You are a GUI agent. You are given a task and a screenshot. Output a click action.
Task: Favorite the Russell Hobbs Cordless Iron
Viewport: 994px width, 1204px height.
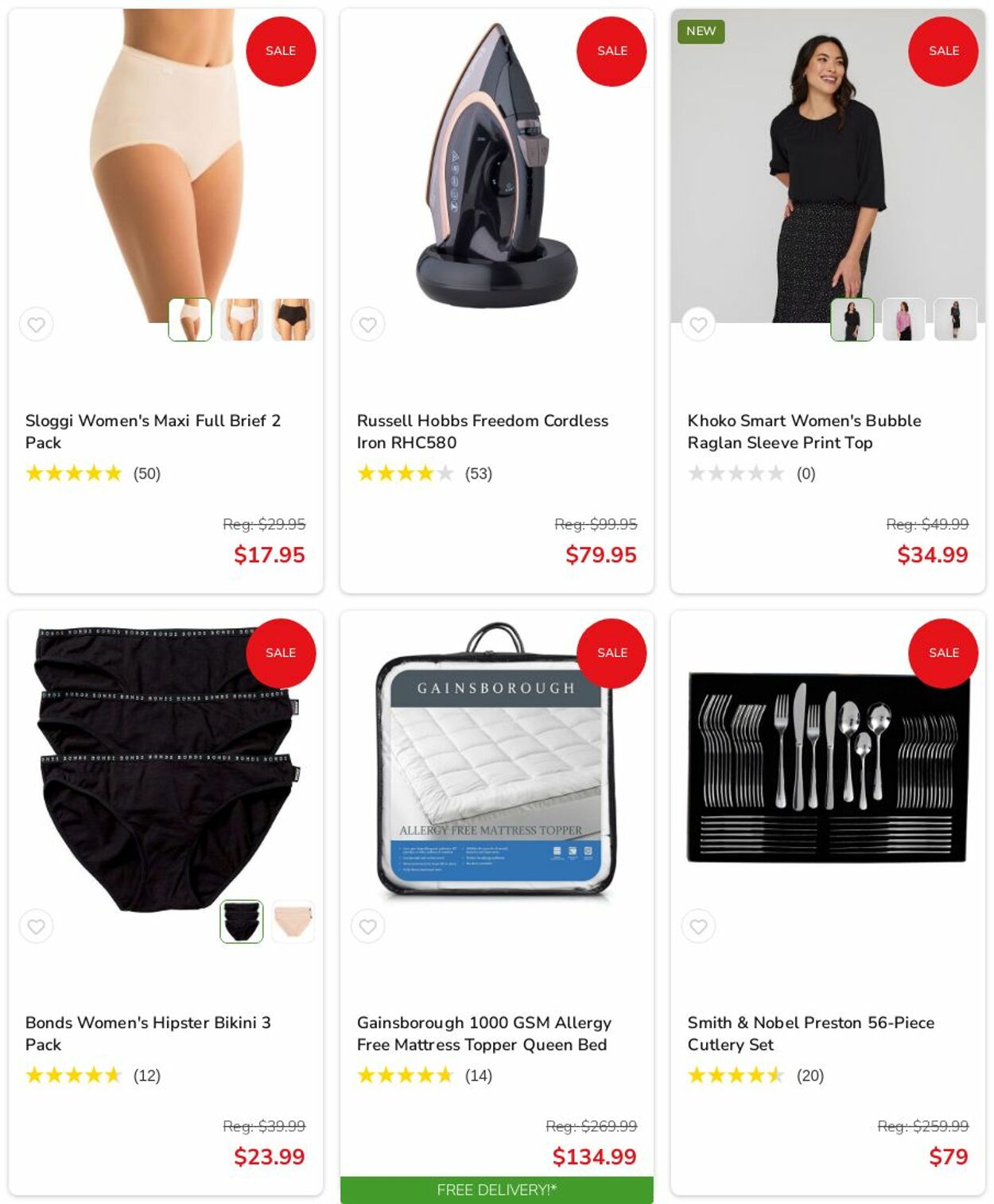point(367,324)
